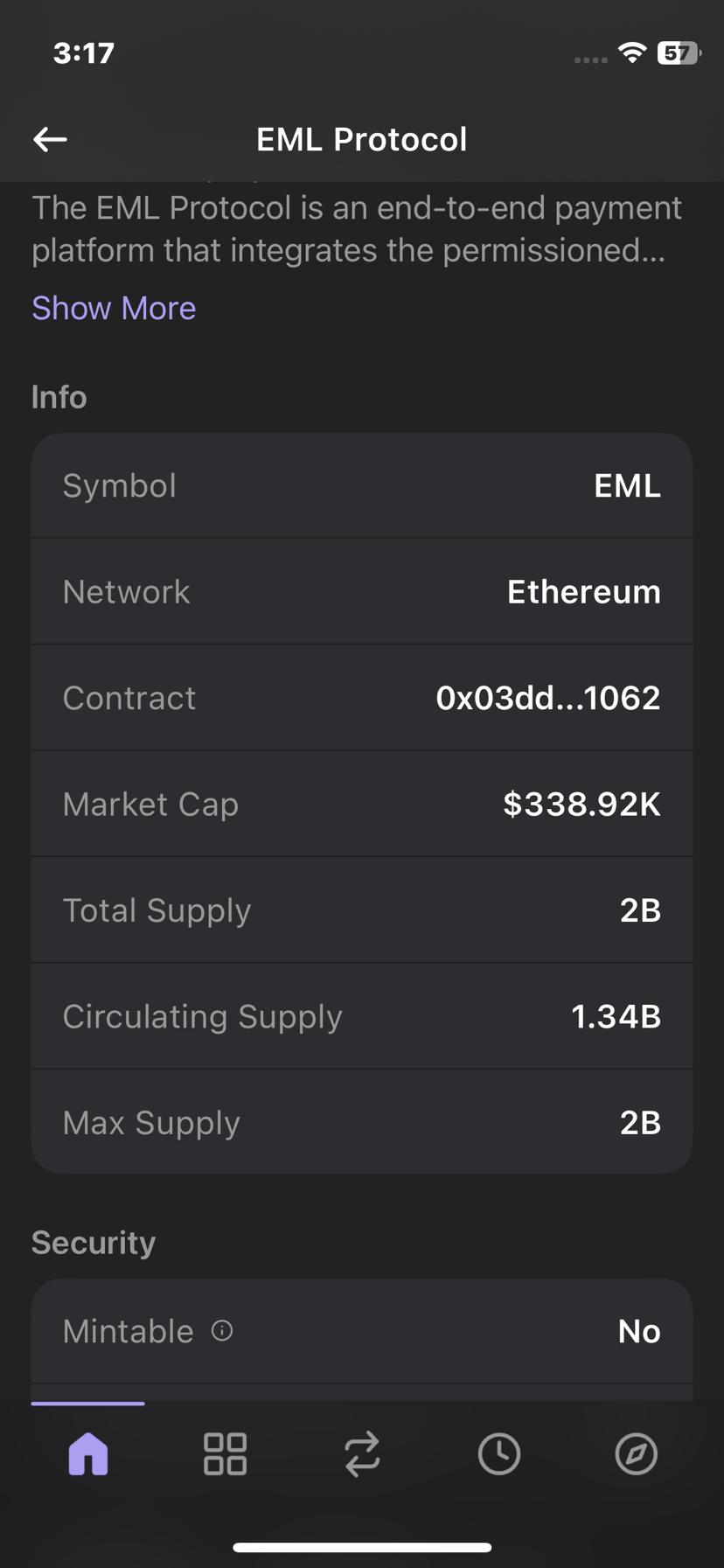This screenshot has width=724, height=1568.
Task: Tap the battery status indicator
Action: click(x=679, y=52)
